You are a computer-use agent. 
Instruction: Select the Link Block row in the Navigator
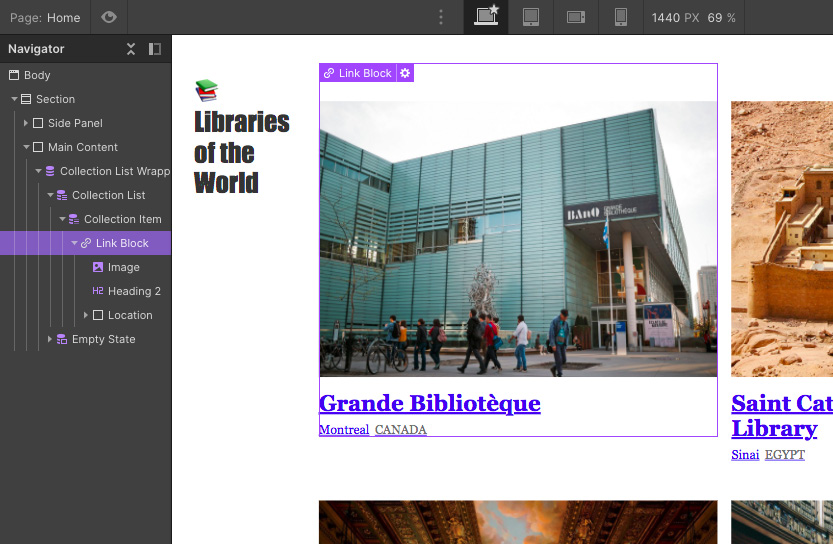pos(86,243)
